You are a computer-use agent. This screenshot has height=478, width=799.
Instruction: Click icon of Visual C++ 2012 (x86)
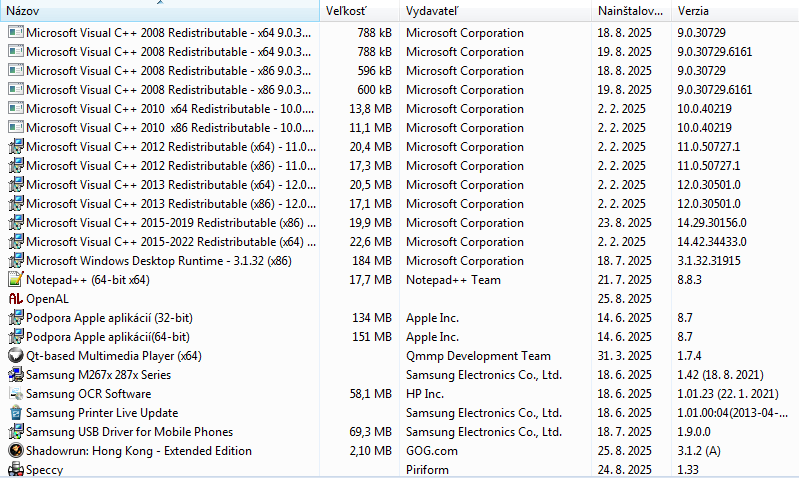click(16, 166)
